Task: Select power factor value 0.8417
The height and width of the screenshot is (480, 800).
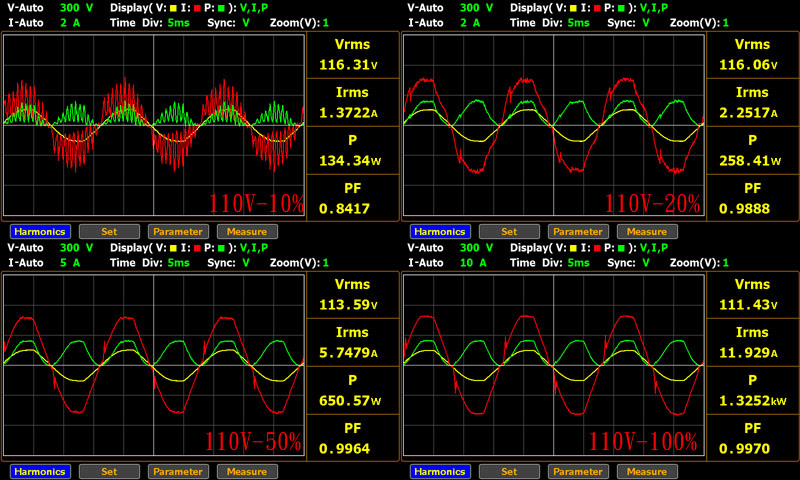Action: coord(344,209)
